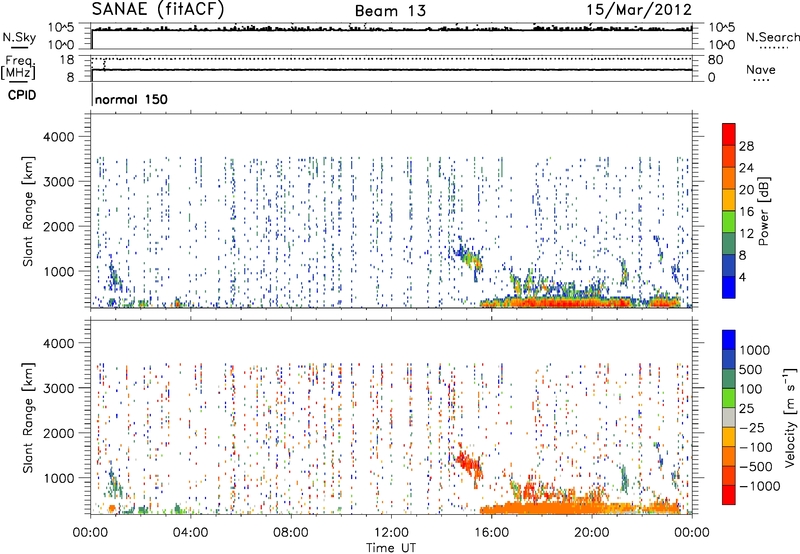Click the Power [dB] colorbar title
This screenshot has width=800, height=554.
(763, 211)
